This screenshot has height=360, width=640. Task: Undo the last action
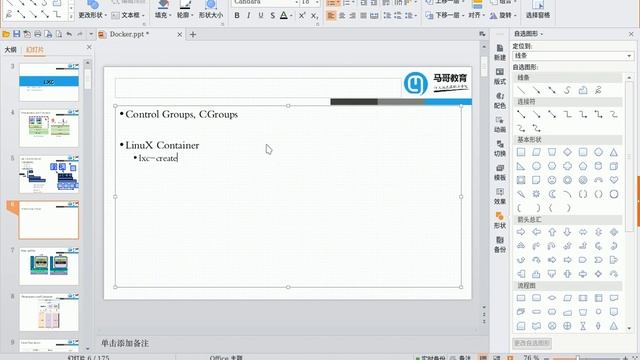coord(69,34)
